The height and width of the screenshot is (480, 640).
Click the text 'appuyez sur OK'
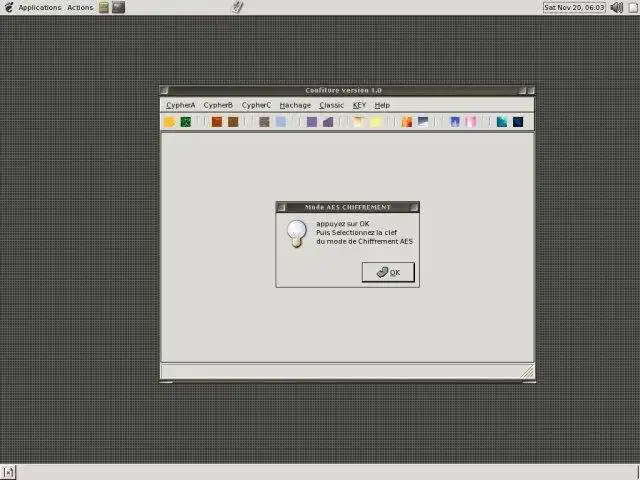coord(342,224)
